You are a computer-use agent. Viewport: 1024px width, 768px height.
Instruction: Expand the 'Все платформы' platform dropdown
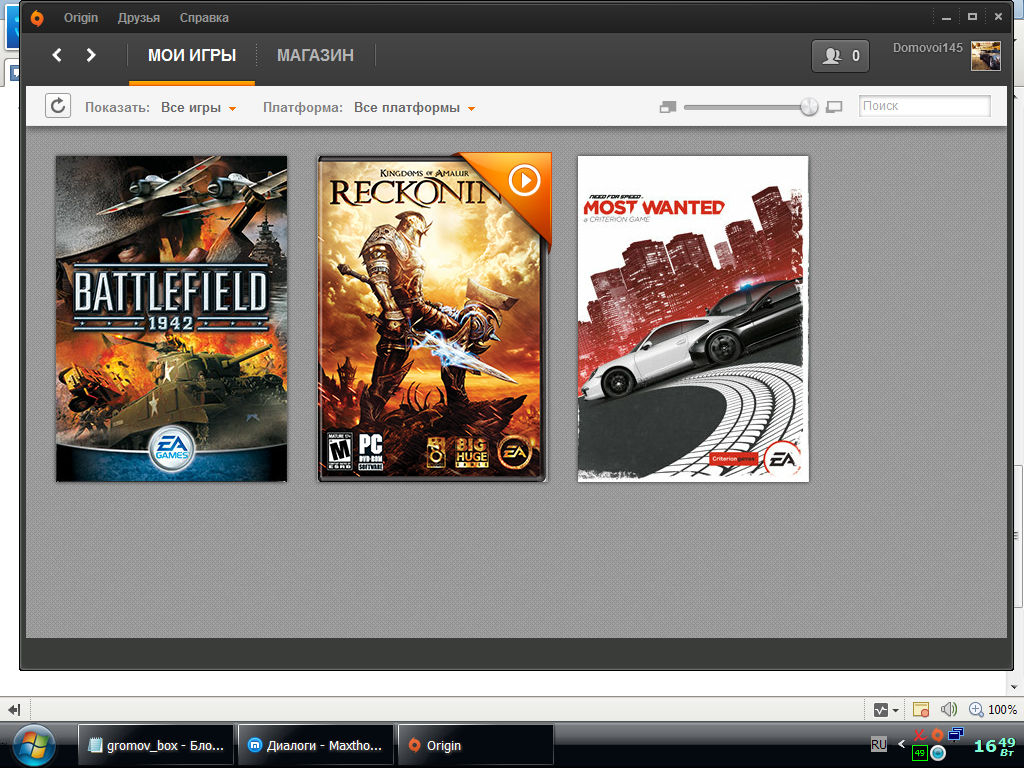[x=414, y=108]
